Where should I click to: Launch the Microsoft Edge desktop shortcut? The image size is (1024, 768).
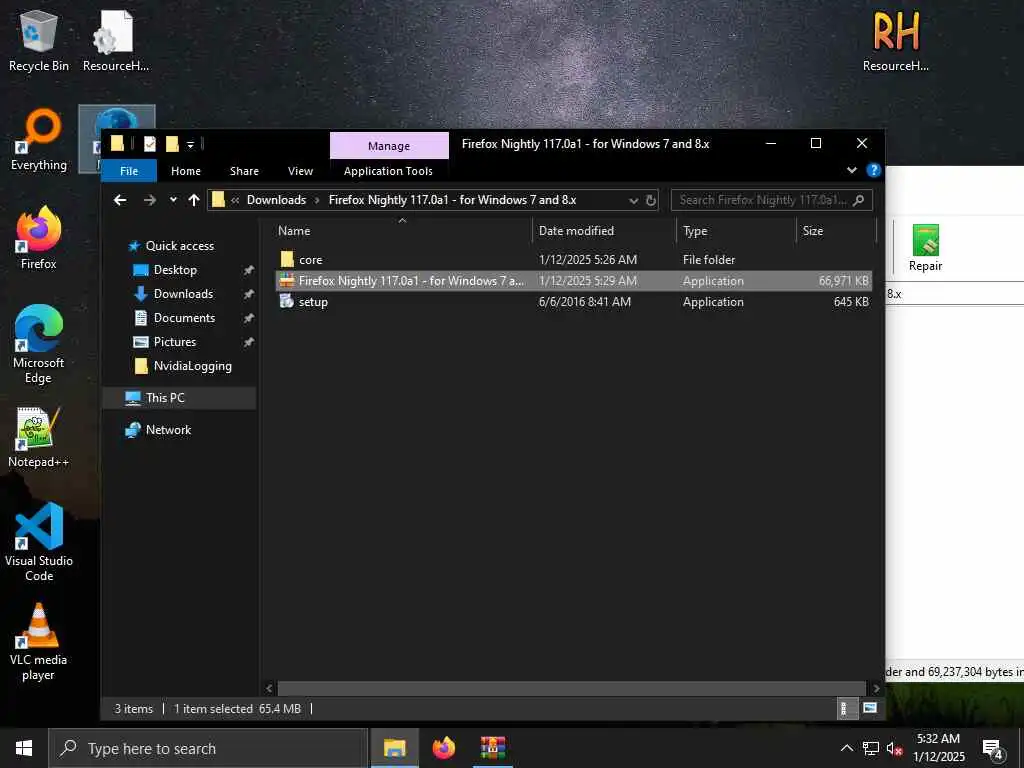click(39, 344)
